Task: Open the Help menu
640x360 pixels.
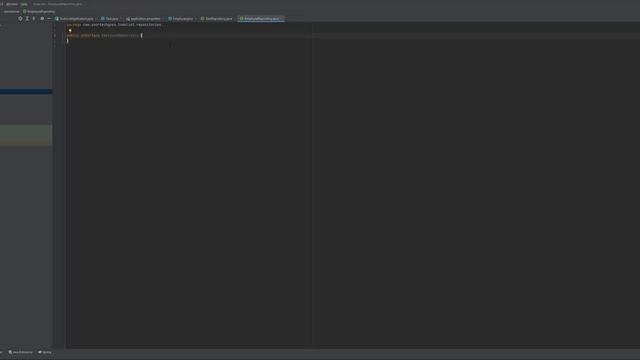Action: pos(24,4)
